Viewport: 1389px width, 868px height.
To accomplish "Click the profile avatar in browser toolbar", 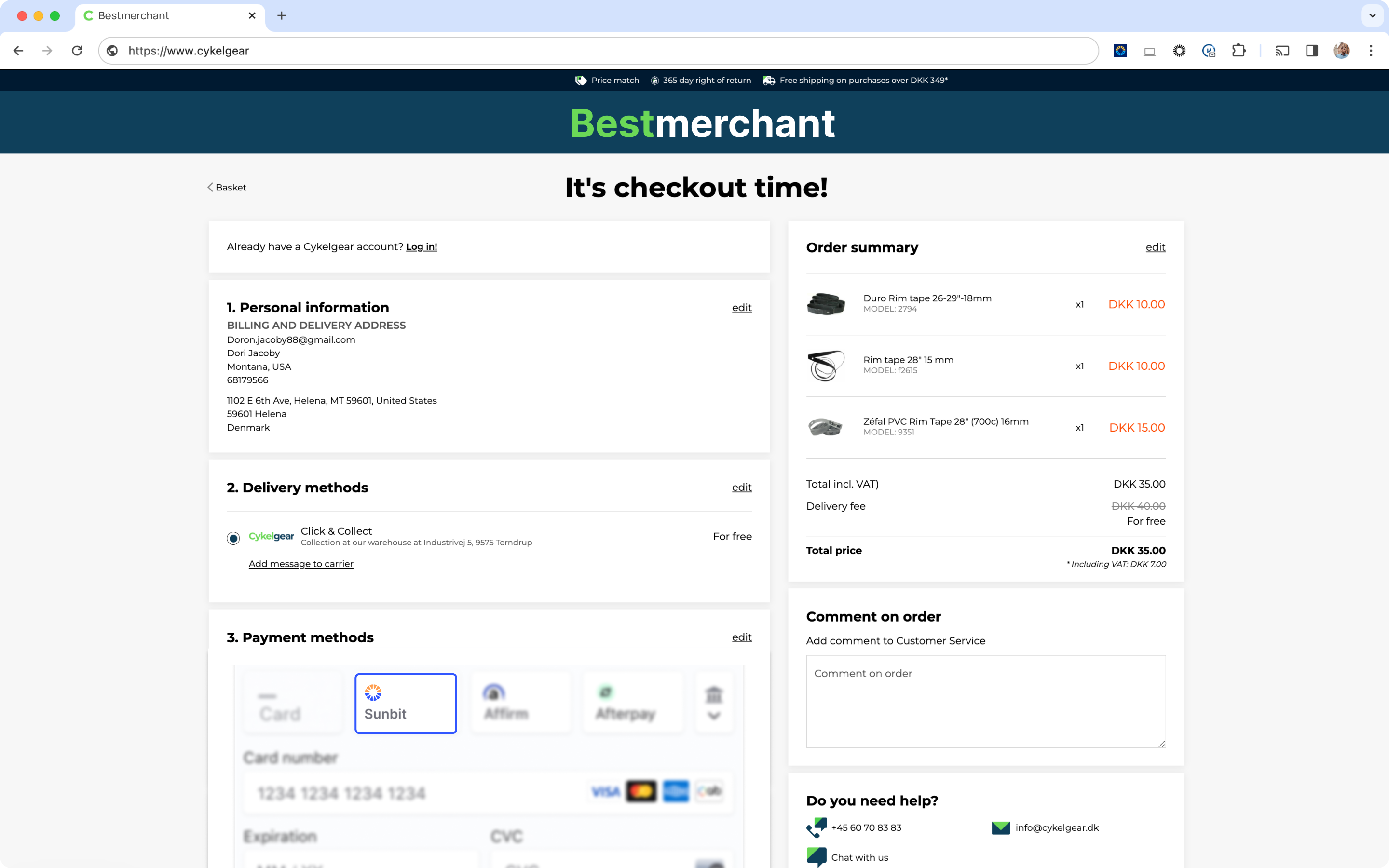I will [x=1341, y=51].
